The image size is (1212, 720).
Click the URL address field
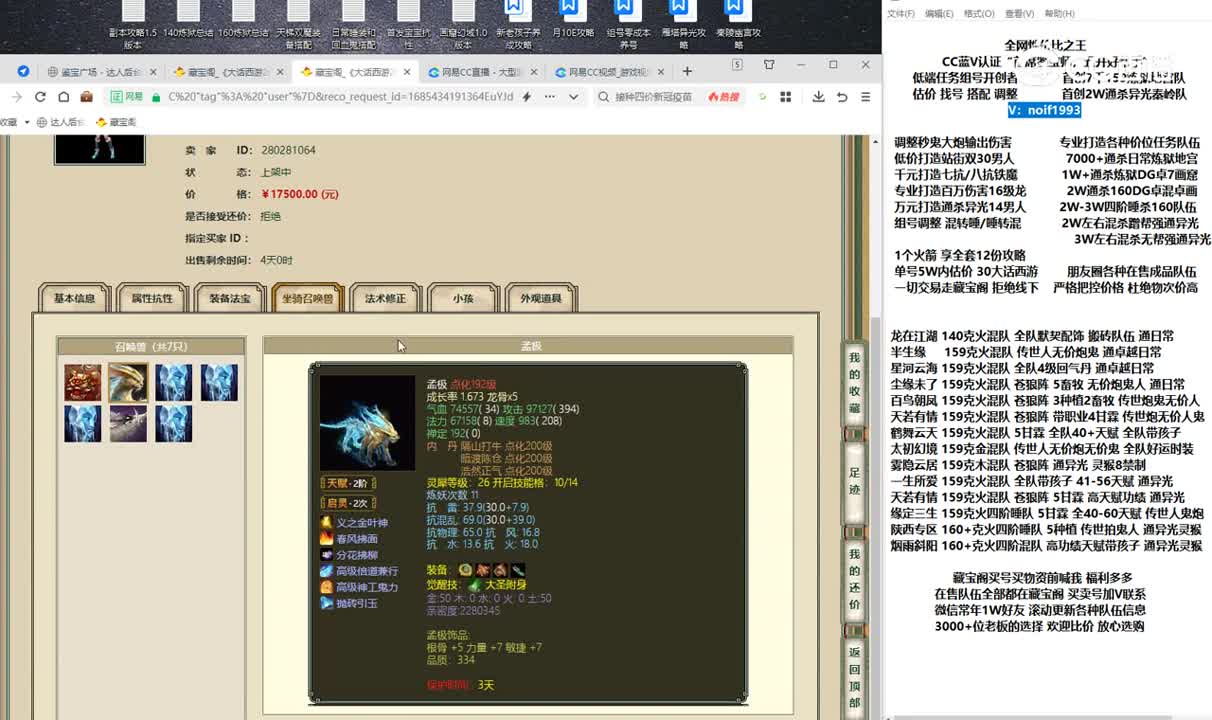tap(340, 97)
